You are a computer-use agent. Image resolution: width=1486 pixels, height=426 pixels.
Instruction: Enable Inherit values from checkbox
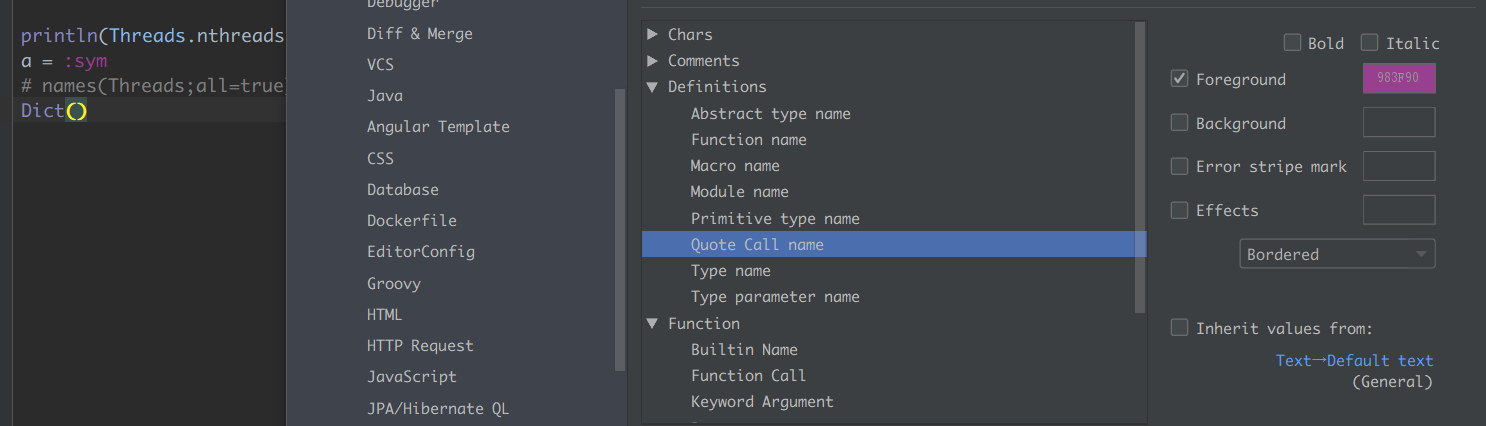click(x=1179, y=328)
